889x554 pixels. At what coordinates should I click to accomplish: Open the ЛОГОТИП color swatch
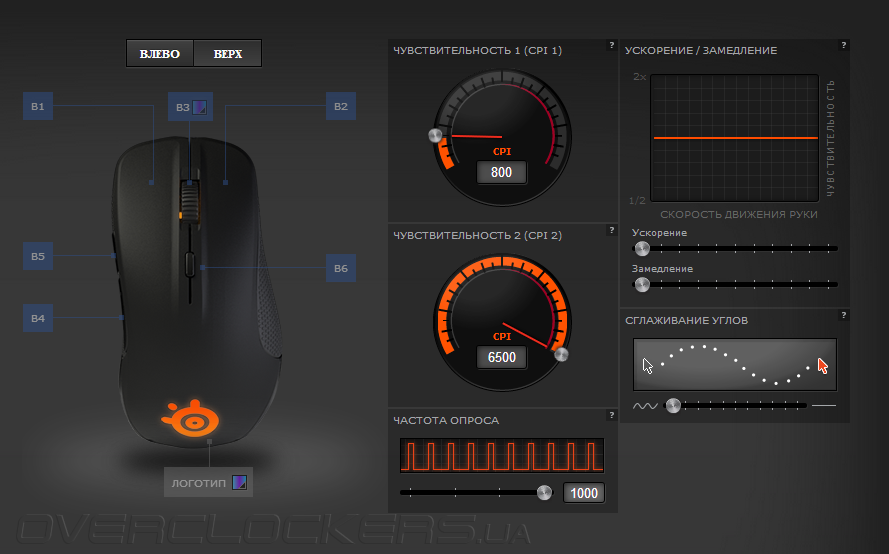point(240,483)
